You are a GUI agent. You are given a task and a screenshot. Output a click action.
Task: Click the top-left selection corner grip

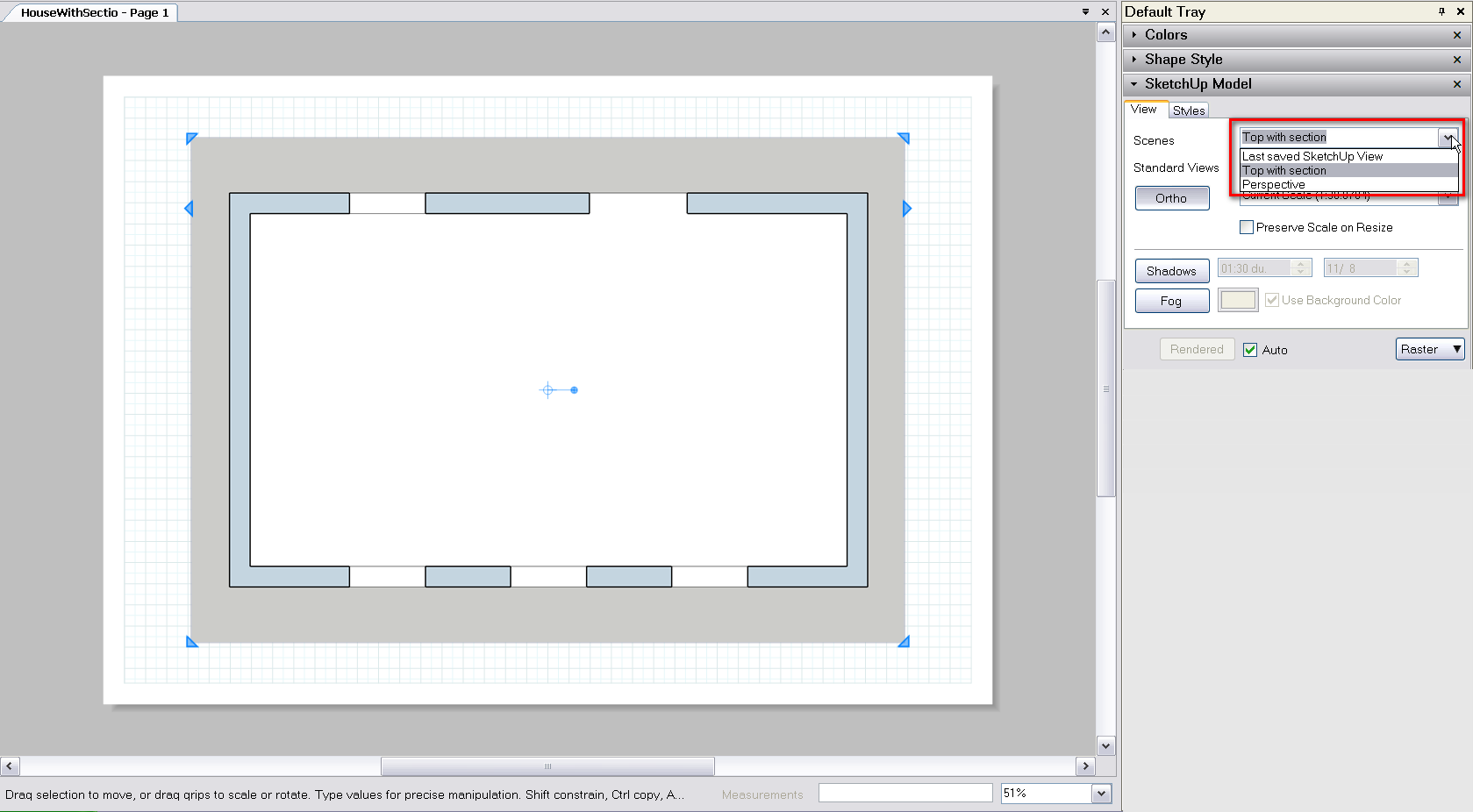coord(191,139)
